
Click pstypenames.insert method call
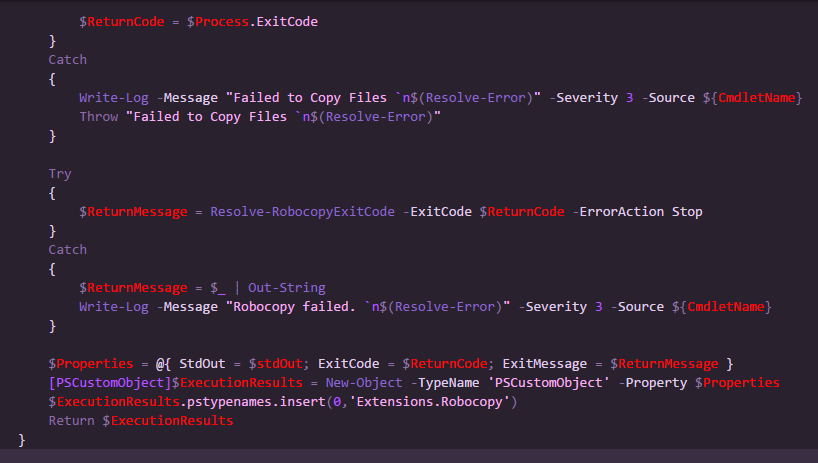[x=256, y=402]
